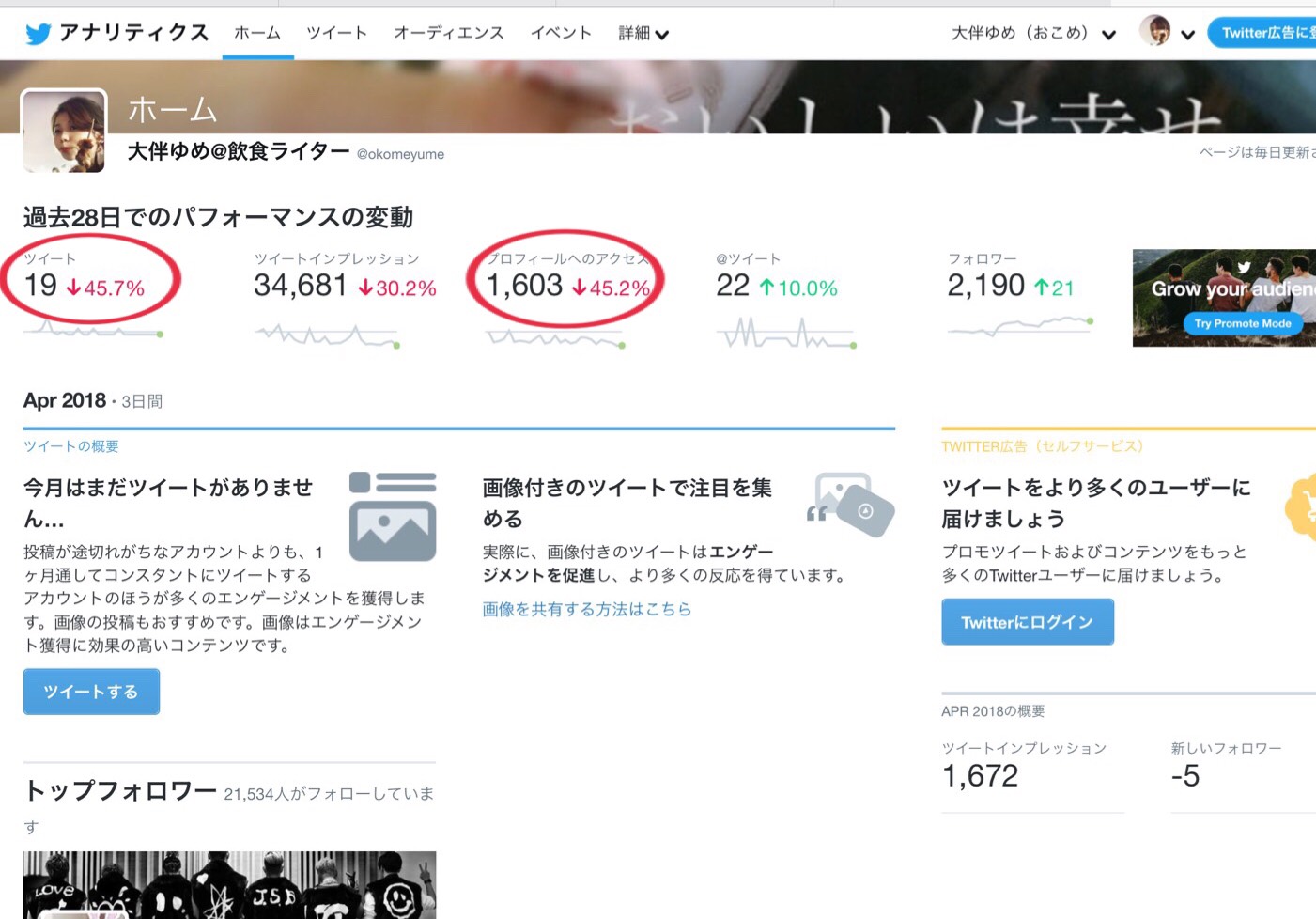Click the 30.2% impressions decrease indicator
Screen dimensions: 1316x919
tap(397, 288)
